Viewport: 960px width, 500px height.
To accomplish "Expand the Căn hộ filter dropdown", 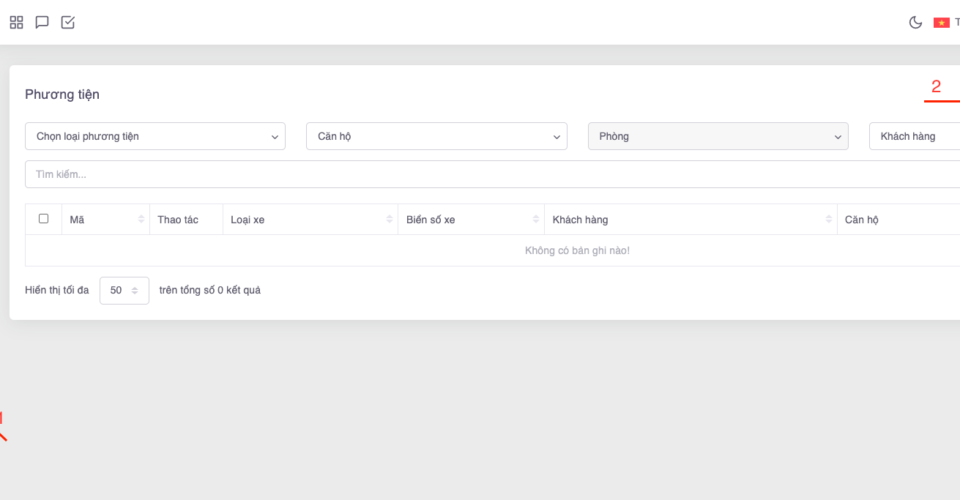I will pyautogui.click(x=436, y=136).
